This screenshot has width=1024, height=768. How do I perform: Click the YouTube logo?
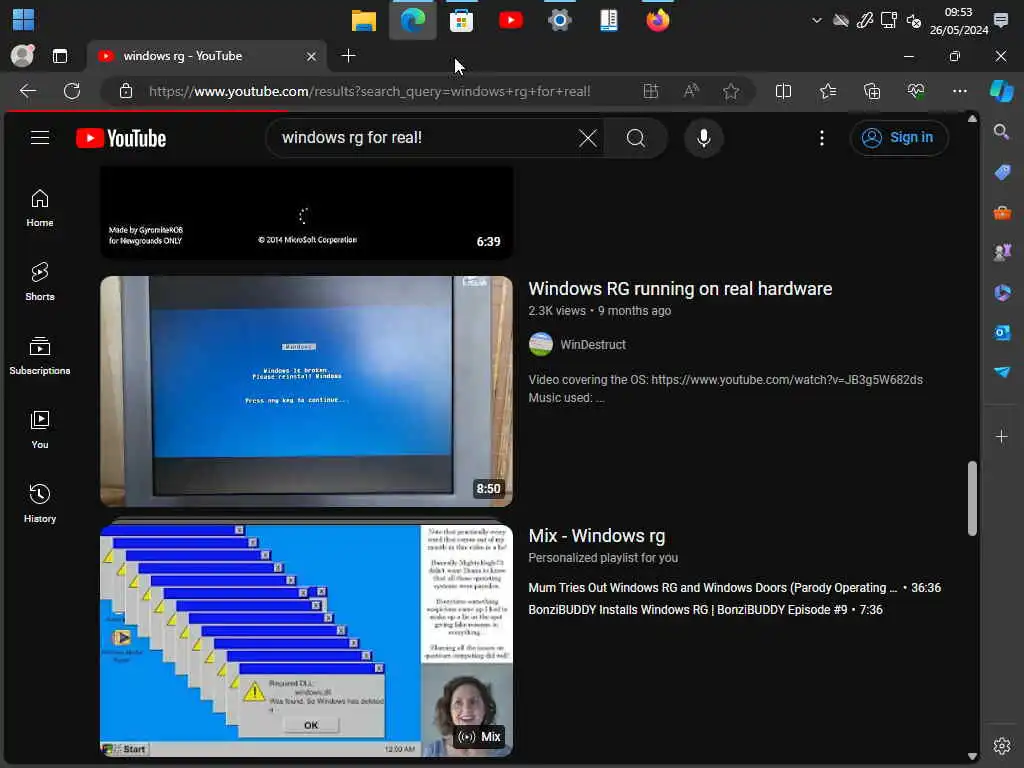(121, 138)
